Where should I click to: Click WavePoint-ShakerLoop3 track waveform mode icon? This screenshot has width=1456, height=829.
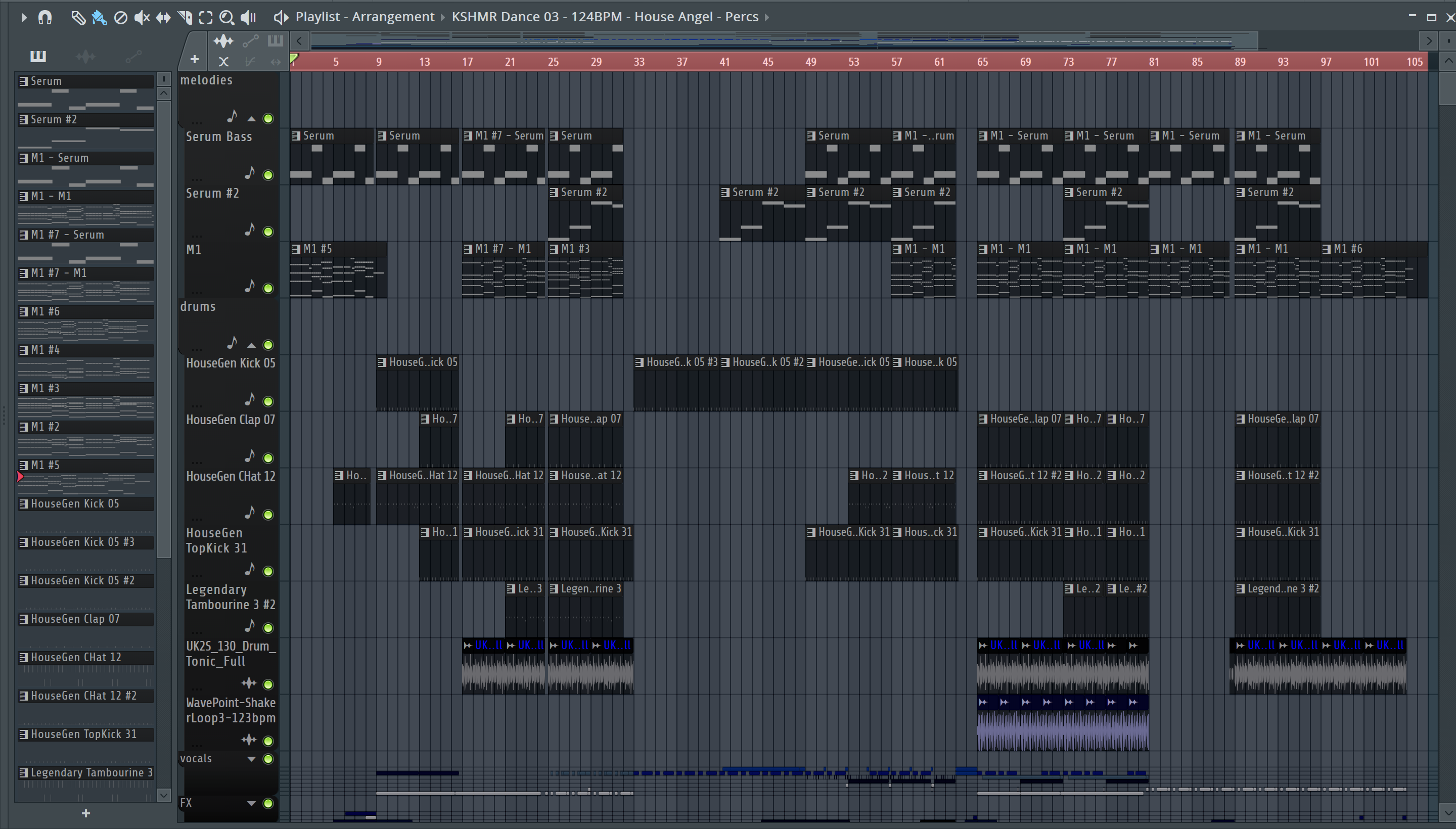coord(249,739)
